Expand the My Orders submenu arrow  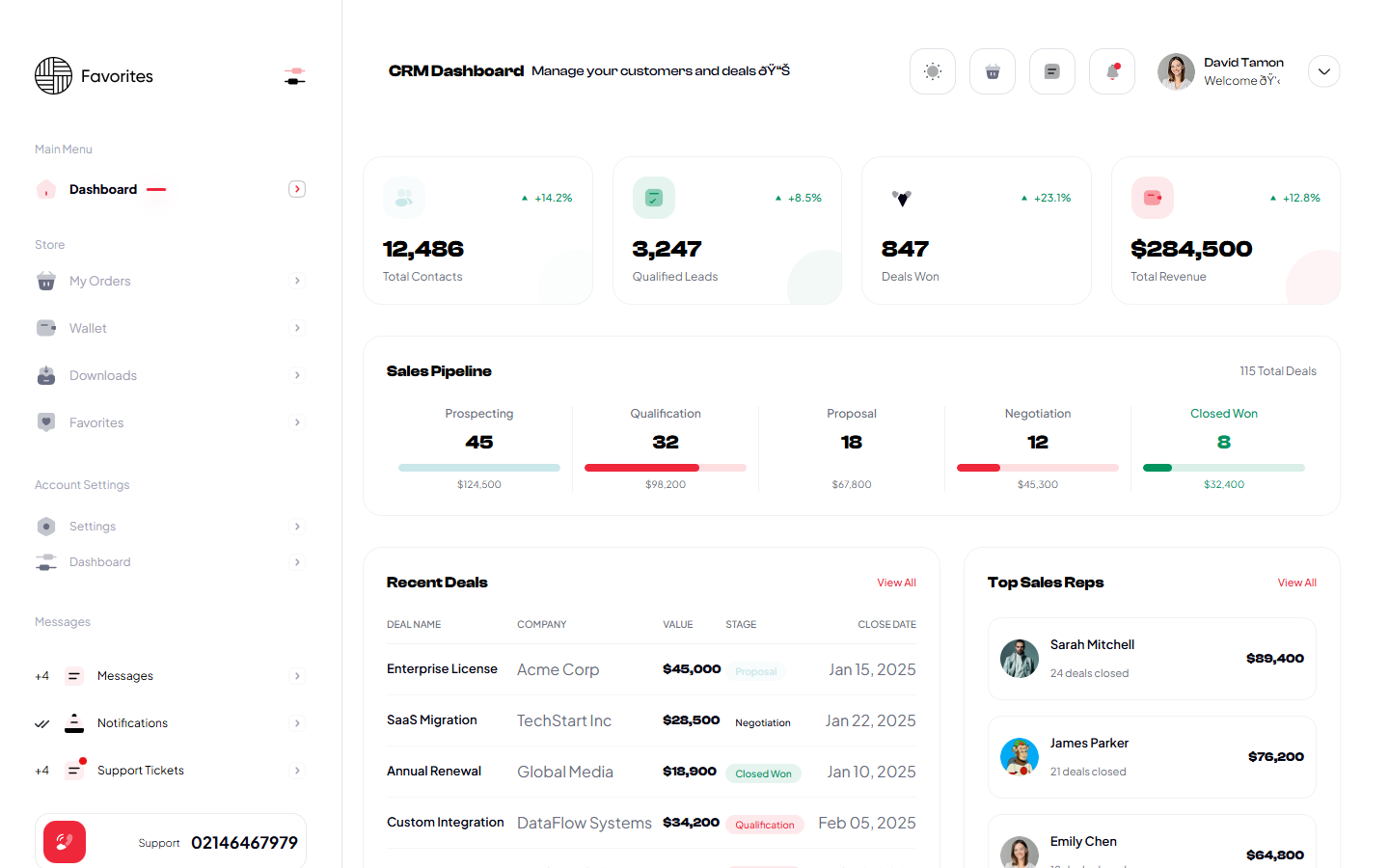(297, 281)
